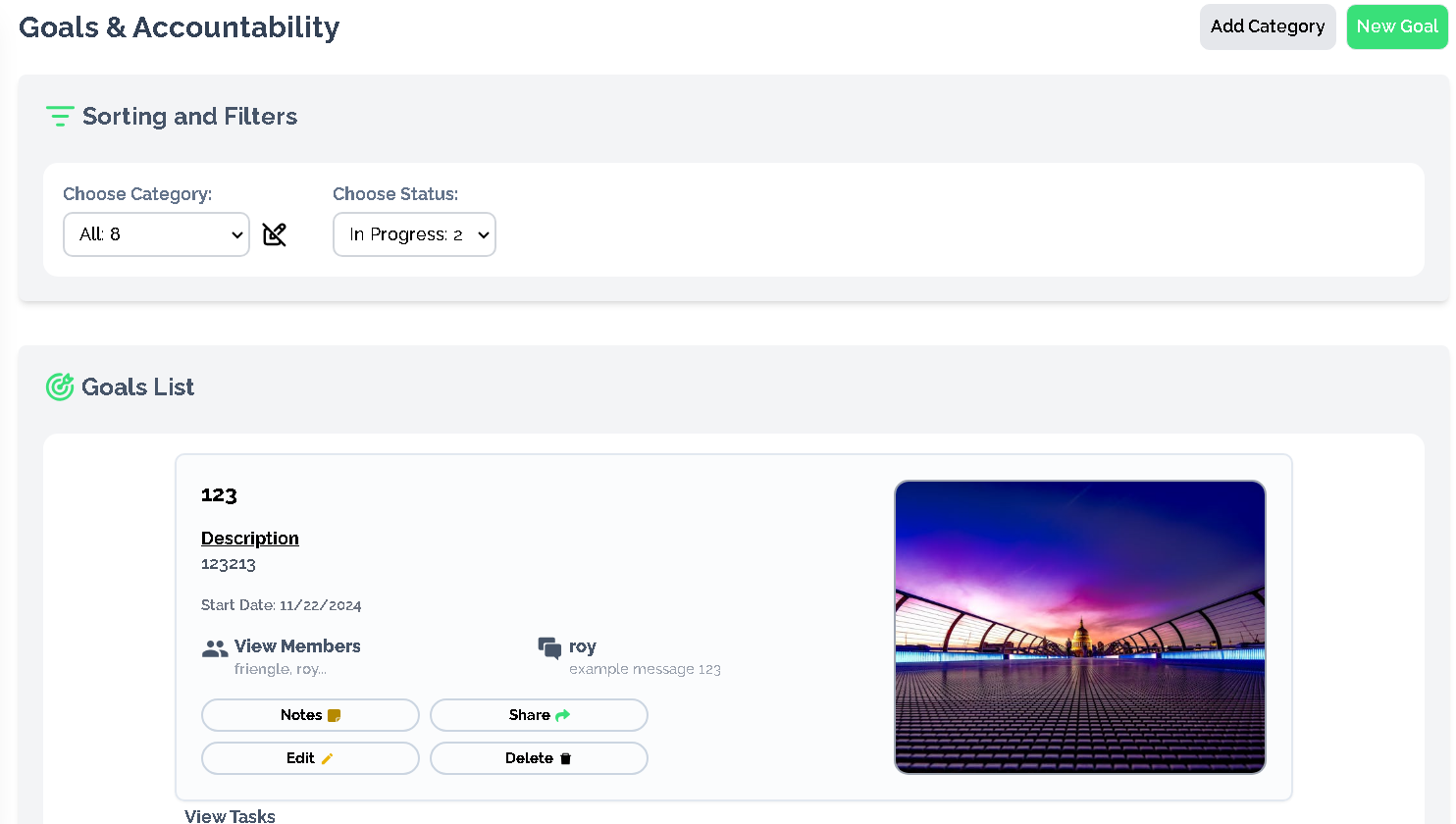The width and height of the screenshot is (1456, 824).
Task: Click the goal title 123
Action: 219,495
